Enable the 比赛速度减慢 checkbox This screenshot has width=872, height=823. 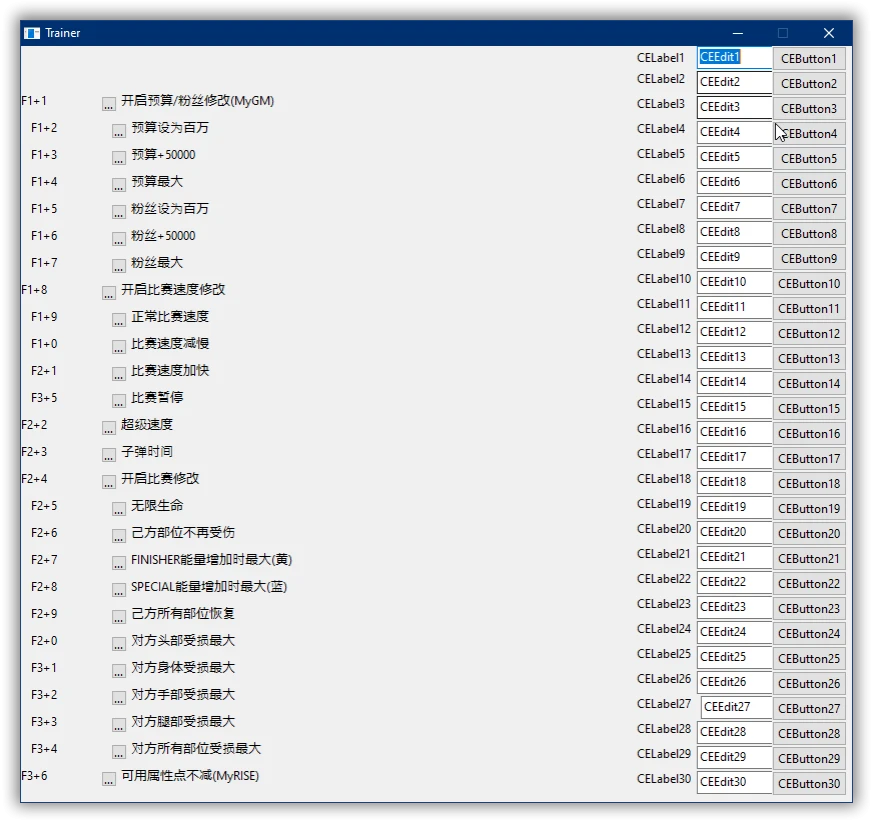(118, 346)
